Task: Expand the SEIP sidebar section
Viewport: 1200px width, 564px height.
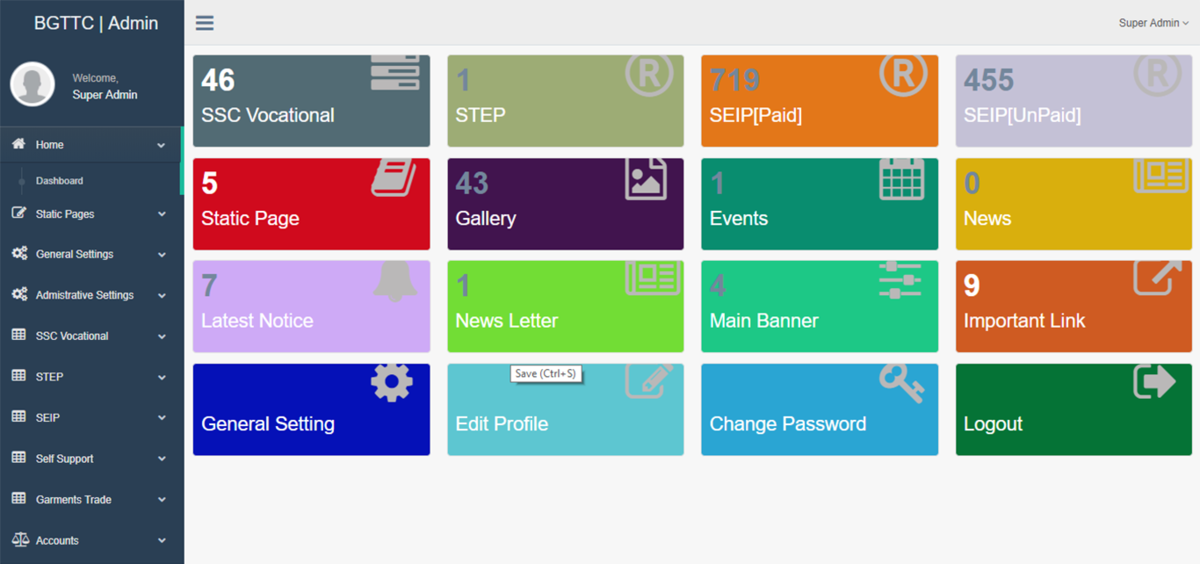Action: (91, 418)
